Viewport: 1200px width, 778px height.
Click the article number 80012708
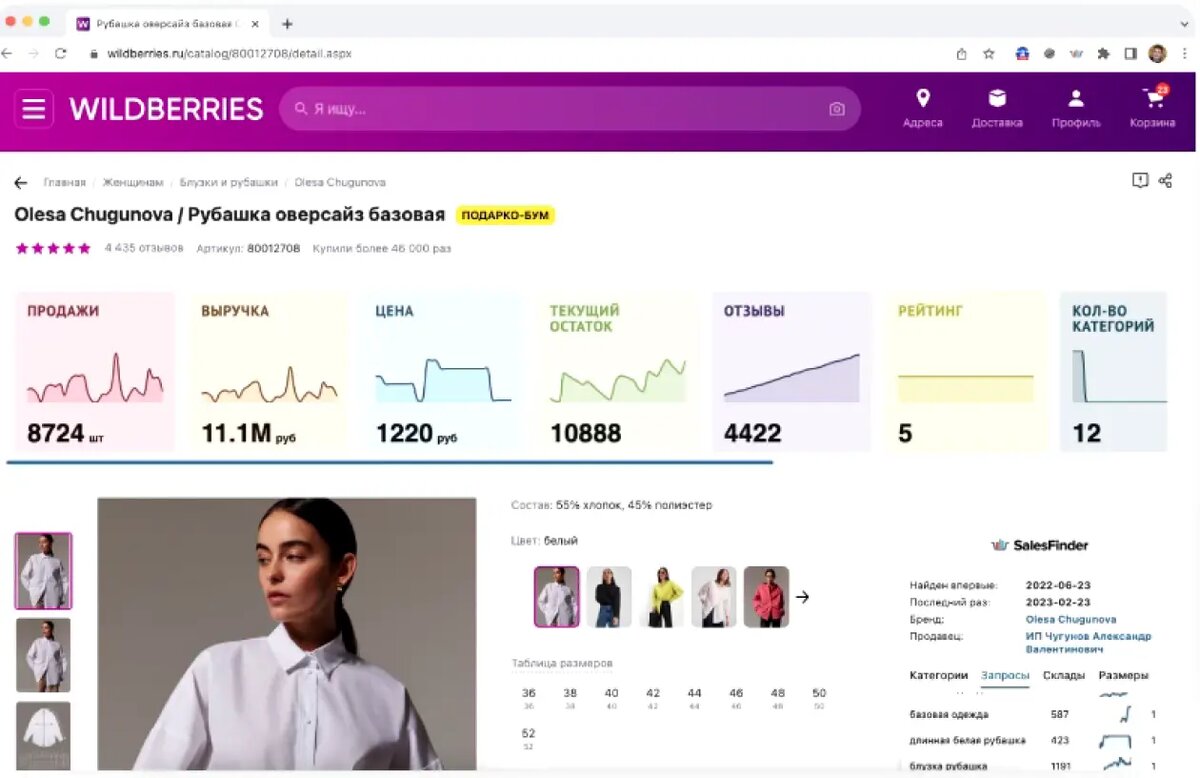pyautogui.click(x=274, y=248)
